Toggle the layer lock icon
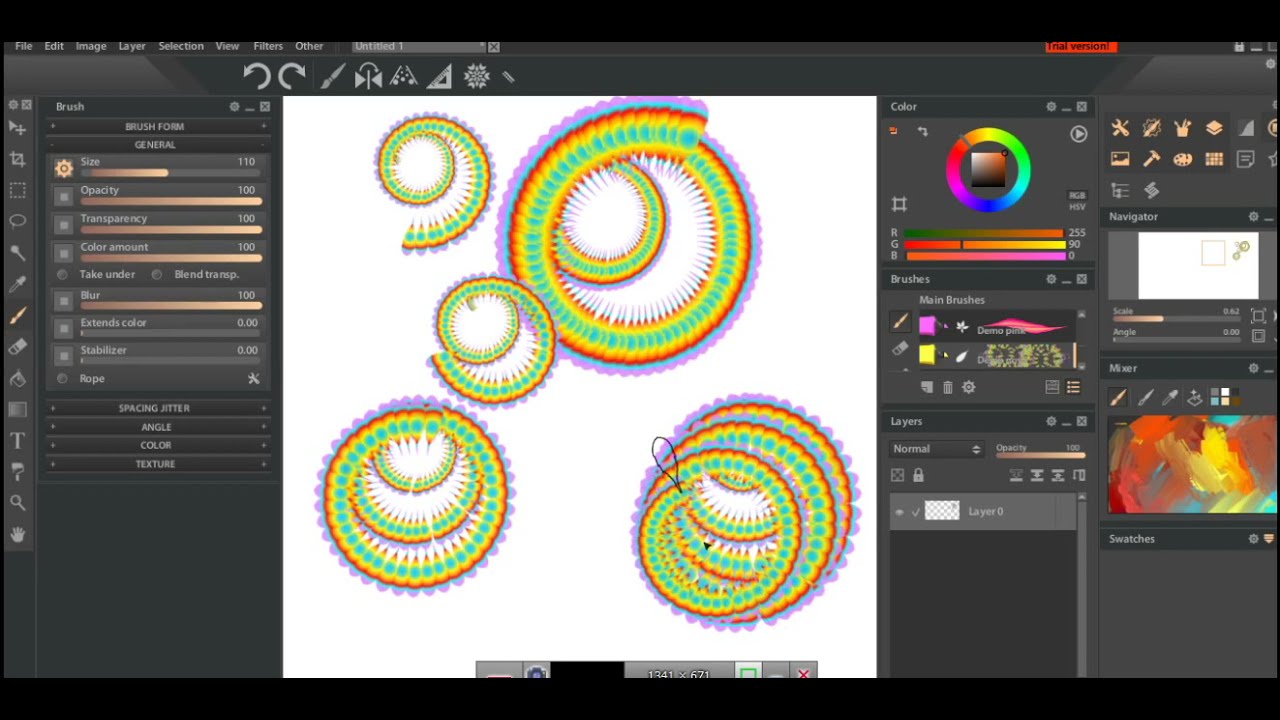Viewport: 1280px width, 720px height. (918, 476)
